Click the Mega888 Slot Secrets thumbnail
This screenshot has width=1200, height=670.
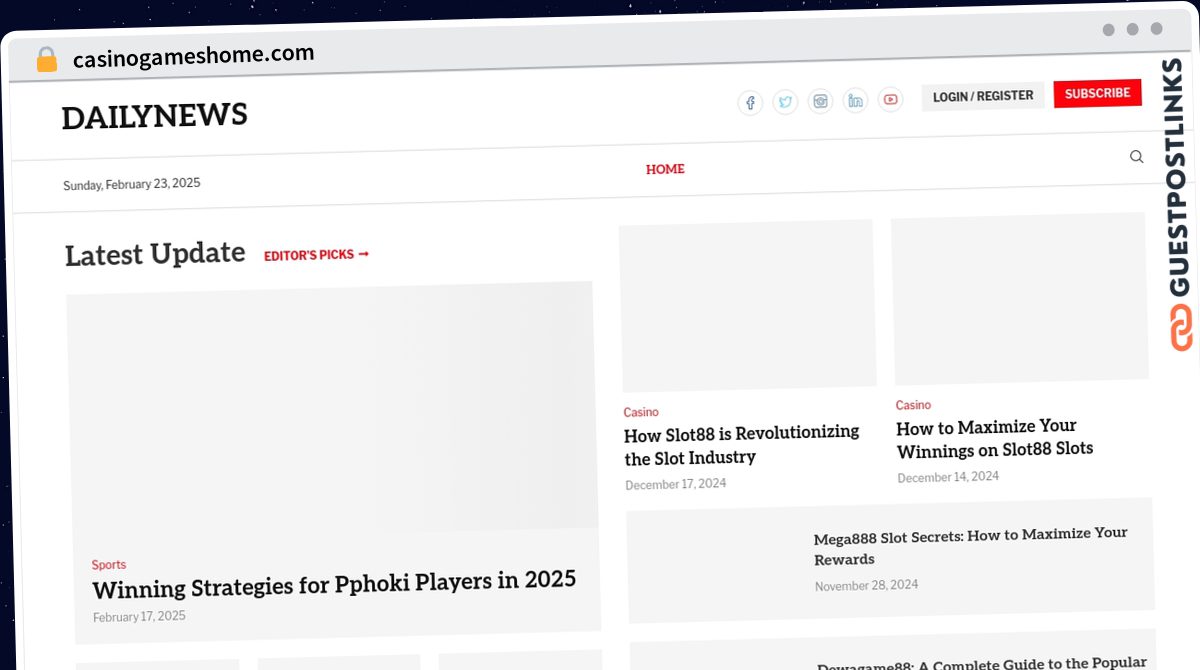tap(717, 565)
